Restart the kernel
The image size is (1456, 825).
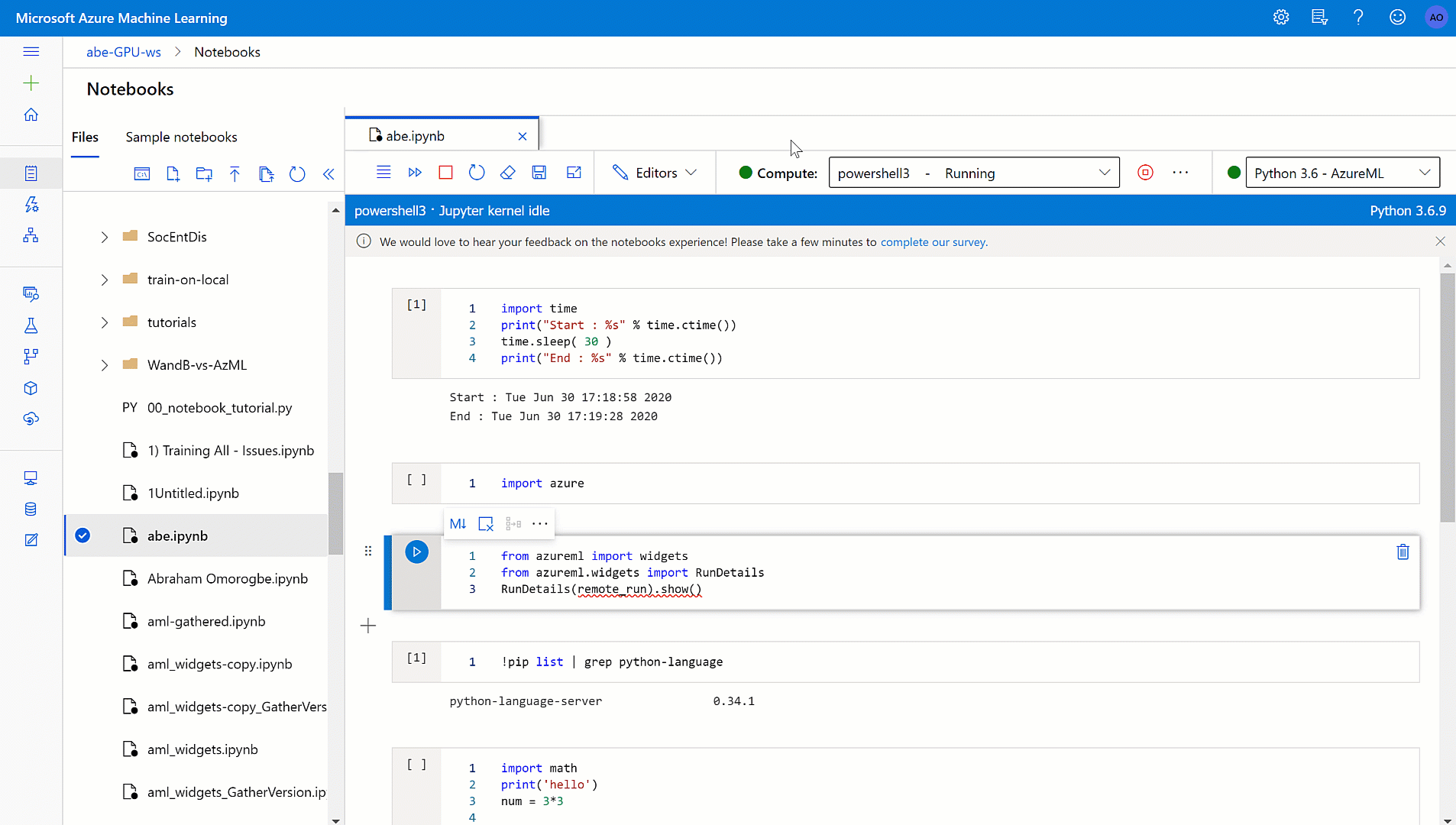[477, 173]
